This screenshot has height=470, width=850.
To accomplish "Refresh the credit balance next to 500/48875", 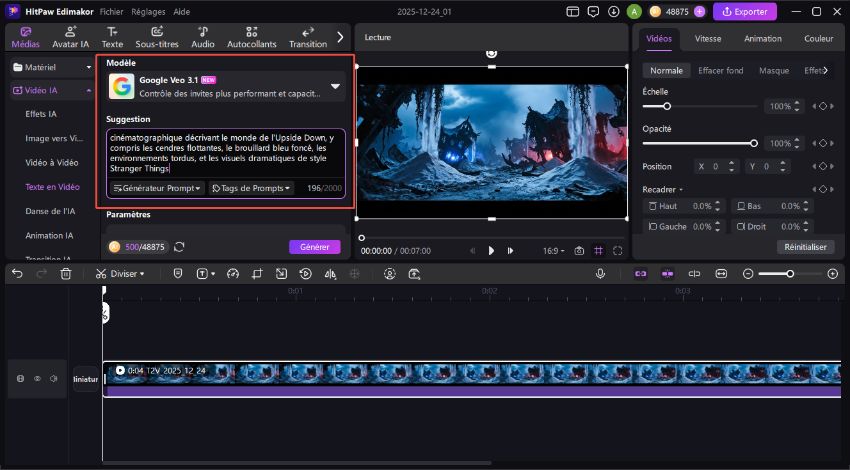I will pyautogui.click(x=179, y=247).
